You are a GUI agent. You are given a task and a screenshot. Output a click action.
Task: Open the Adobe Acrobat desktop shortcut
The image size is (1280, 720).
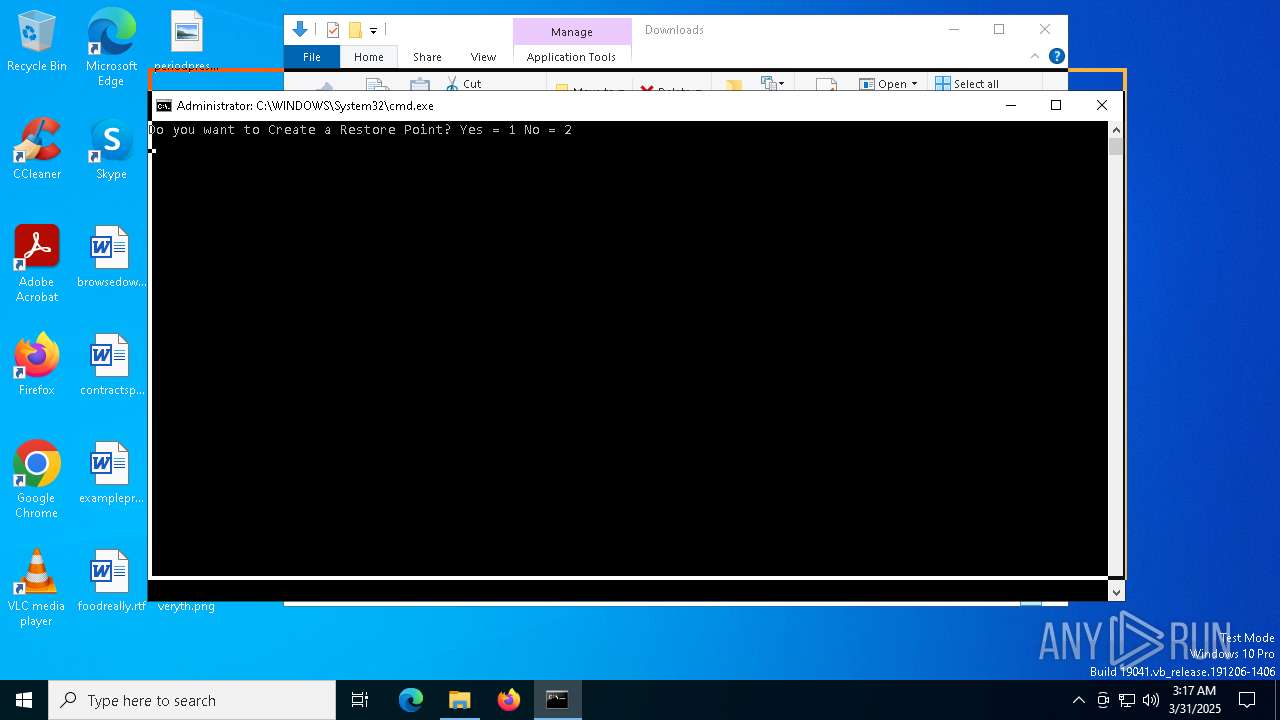[x=37, y=264]
